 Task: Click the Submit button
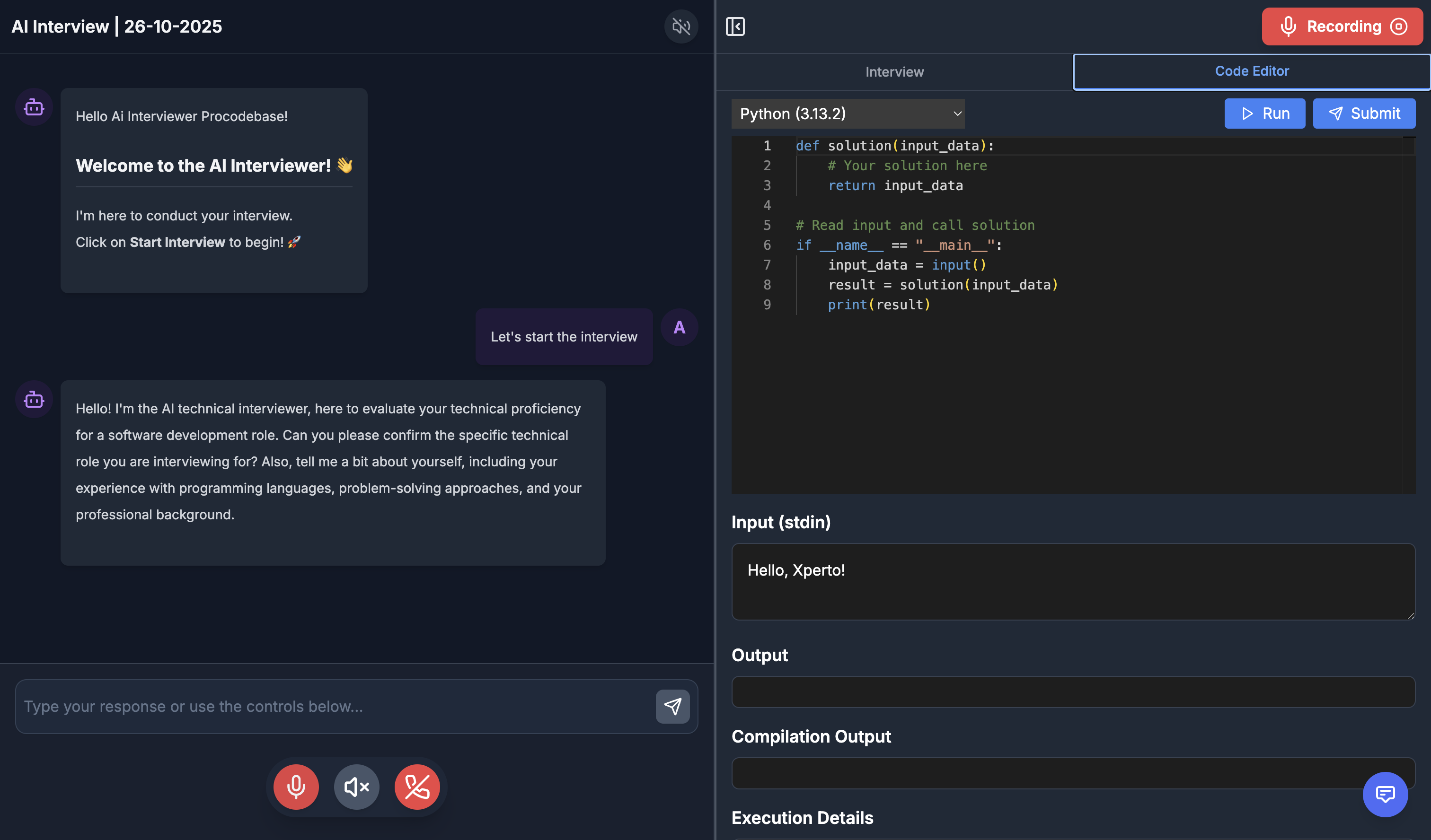pos(1363,114)
